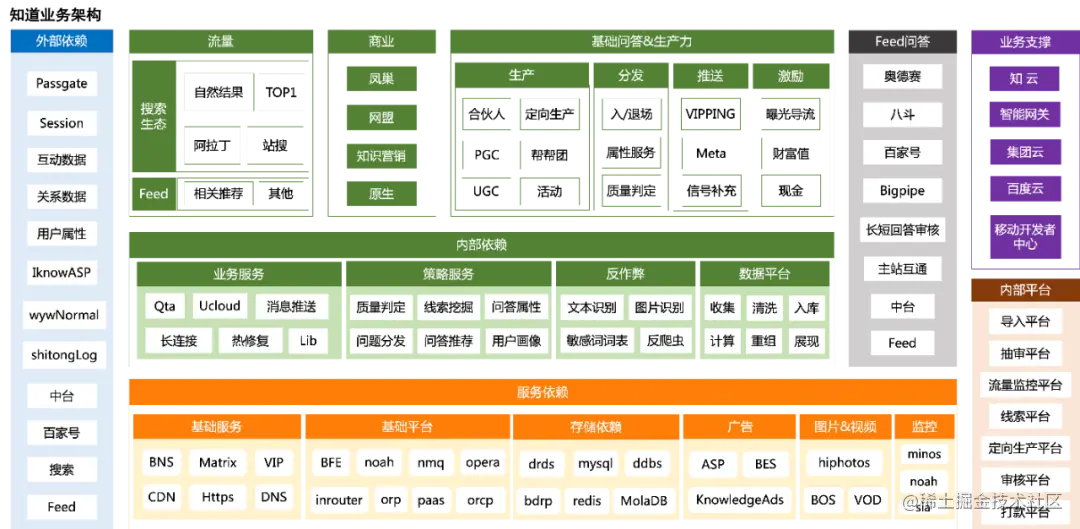Select the 主站互通 box
This screenshot has width=1080, height=529.
(902, 267)
